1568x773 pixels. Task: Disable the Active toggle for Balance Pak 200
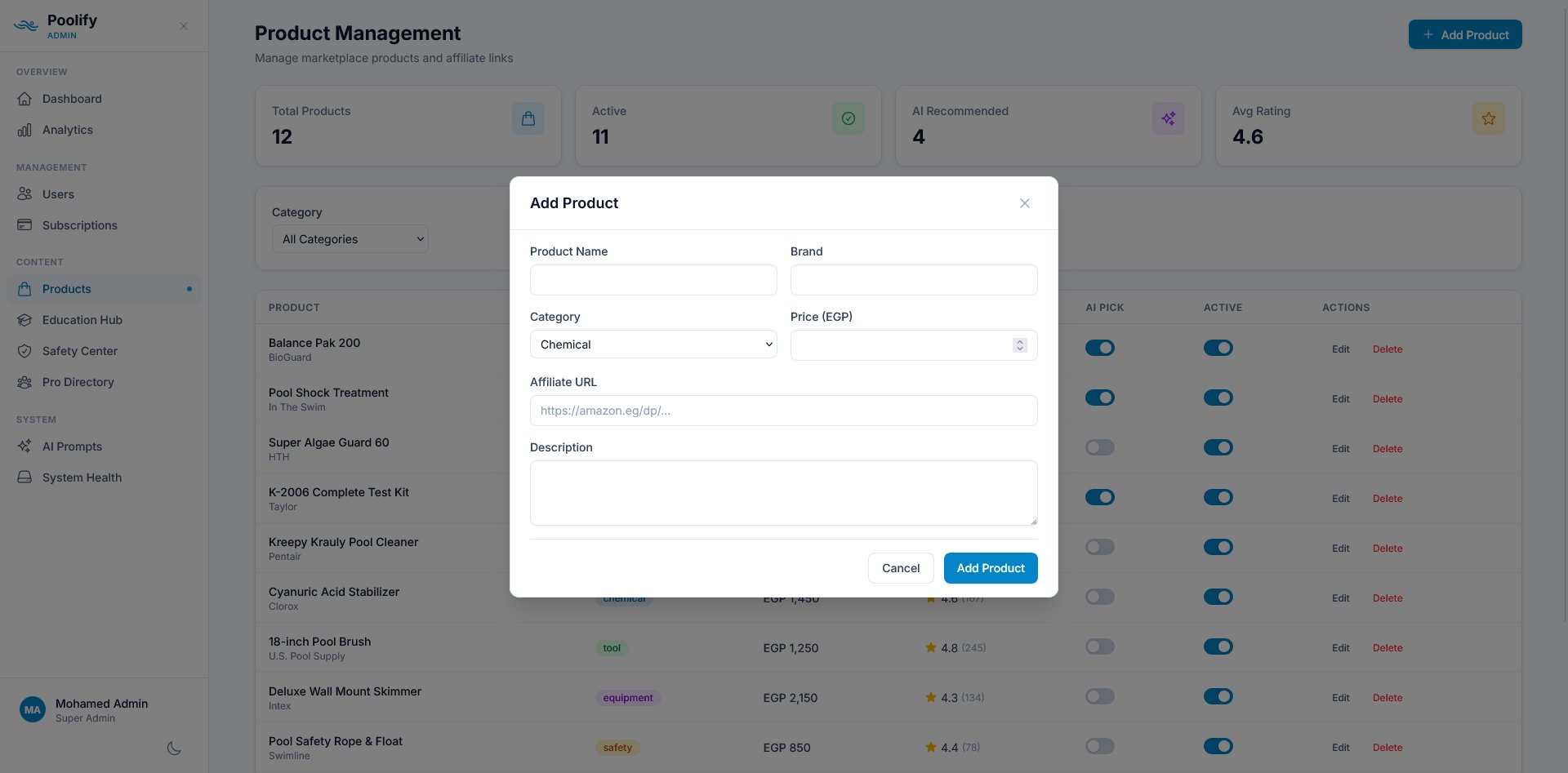1218,348
